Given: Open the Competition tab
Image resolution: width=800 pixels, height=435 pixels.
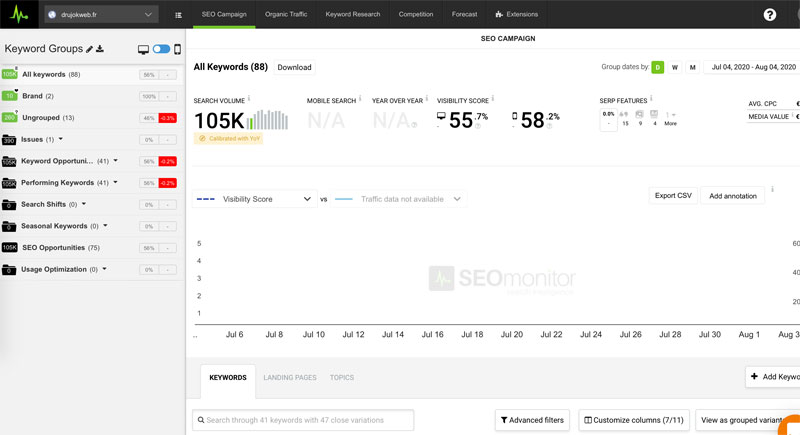Looking at the screenshot, I should click(x=416, y=14).
